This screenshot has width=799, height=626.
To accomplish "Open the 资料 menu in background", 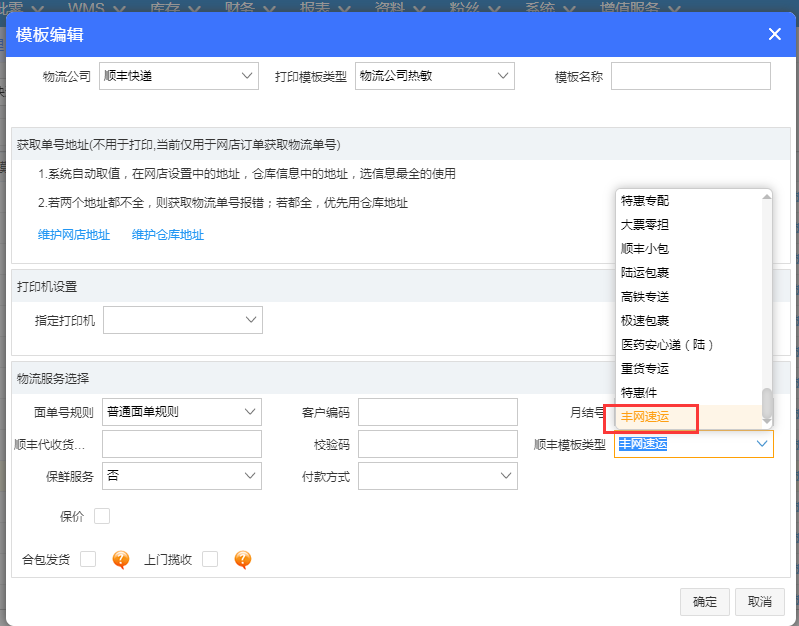I will click(x=400, y=7).
